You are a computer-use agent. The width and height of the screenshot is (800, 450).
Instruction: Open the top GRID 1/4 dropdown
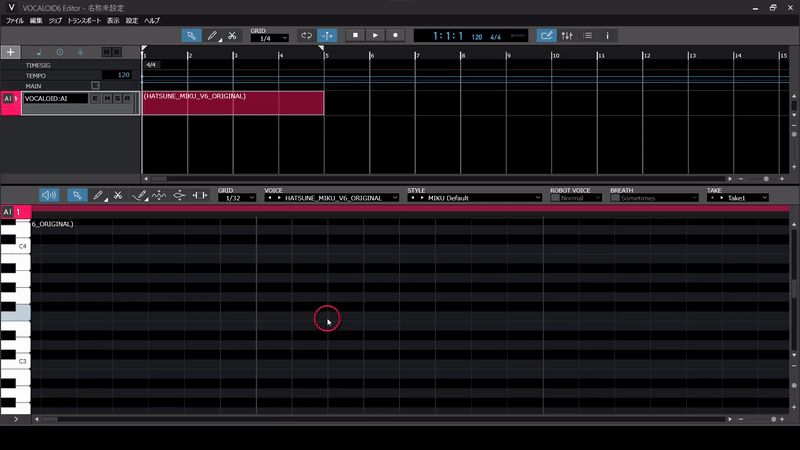270,38
